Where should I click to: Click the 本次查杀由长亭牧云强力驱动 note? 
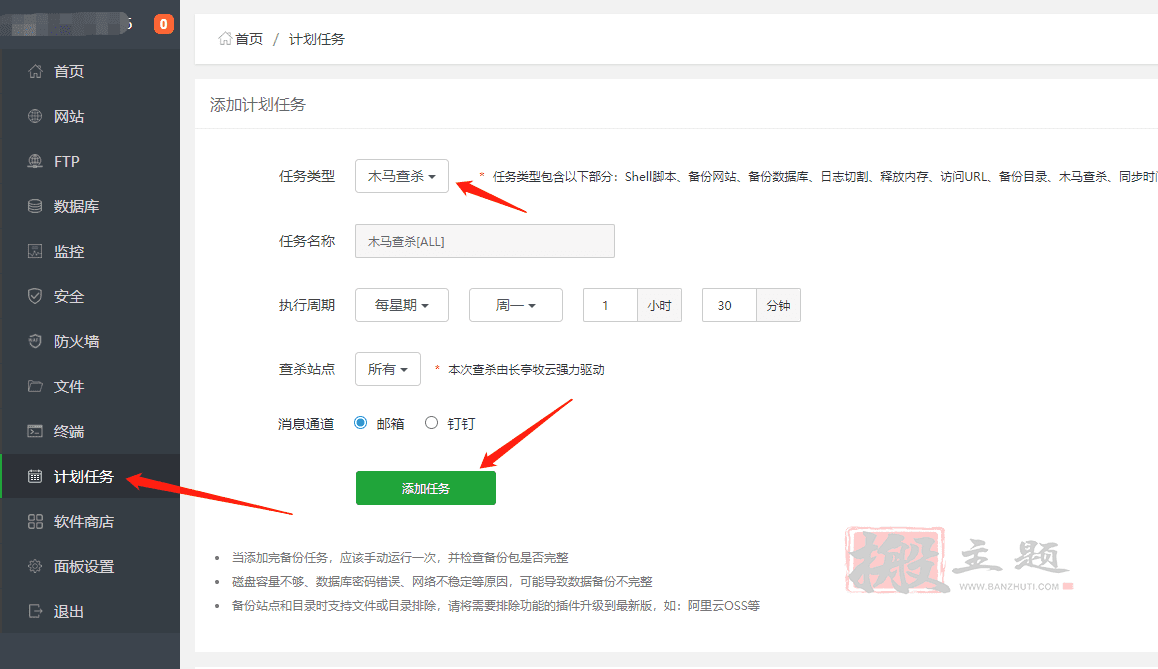tap(526, 369)
